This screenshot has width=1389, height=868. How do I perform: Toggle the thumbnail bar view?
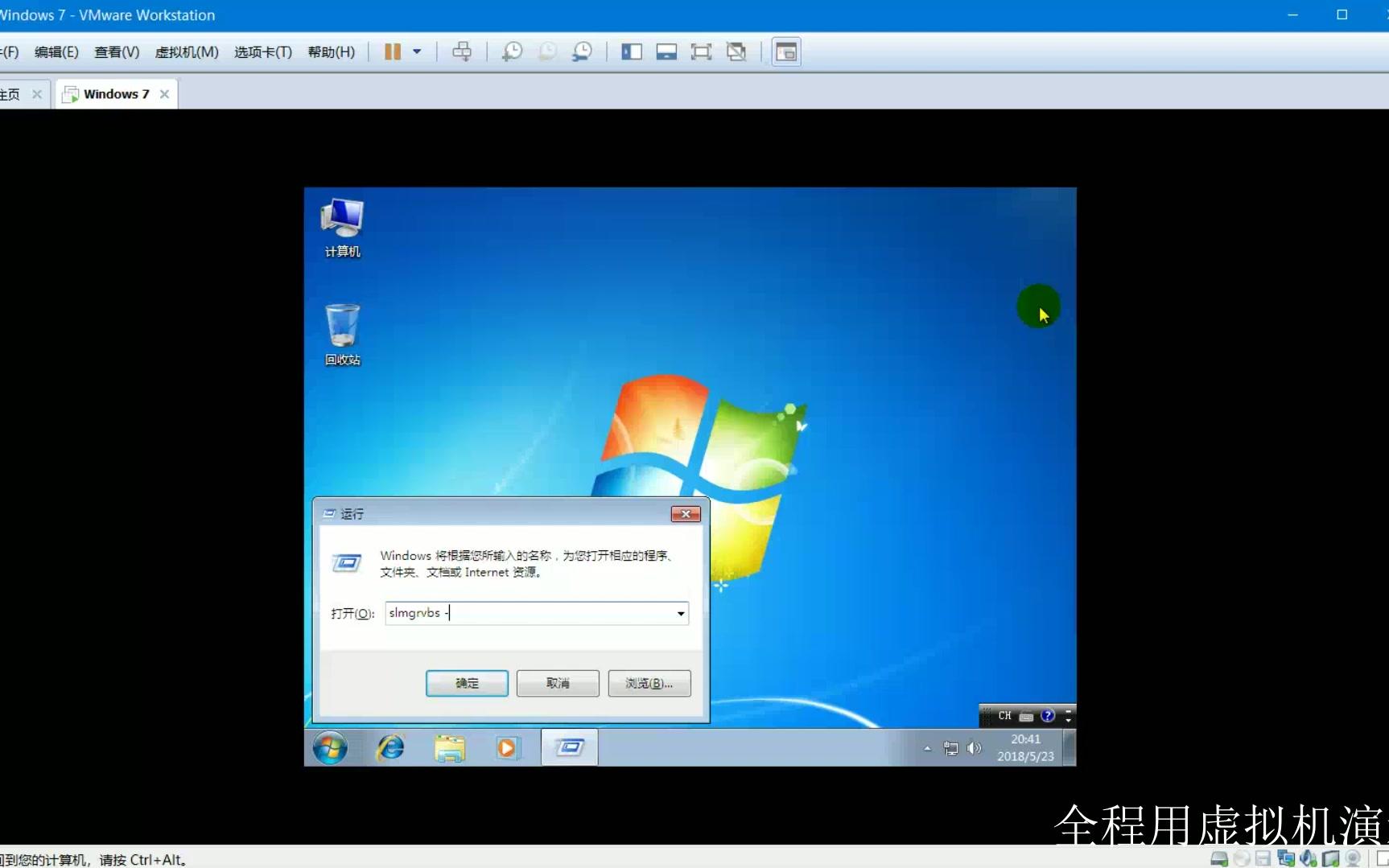tap(666, 51)
